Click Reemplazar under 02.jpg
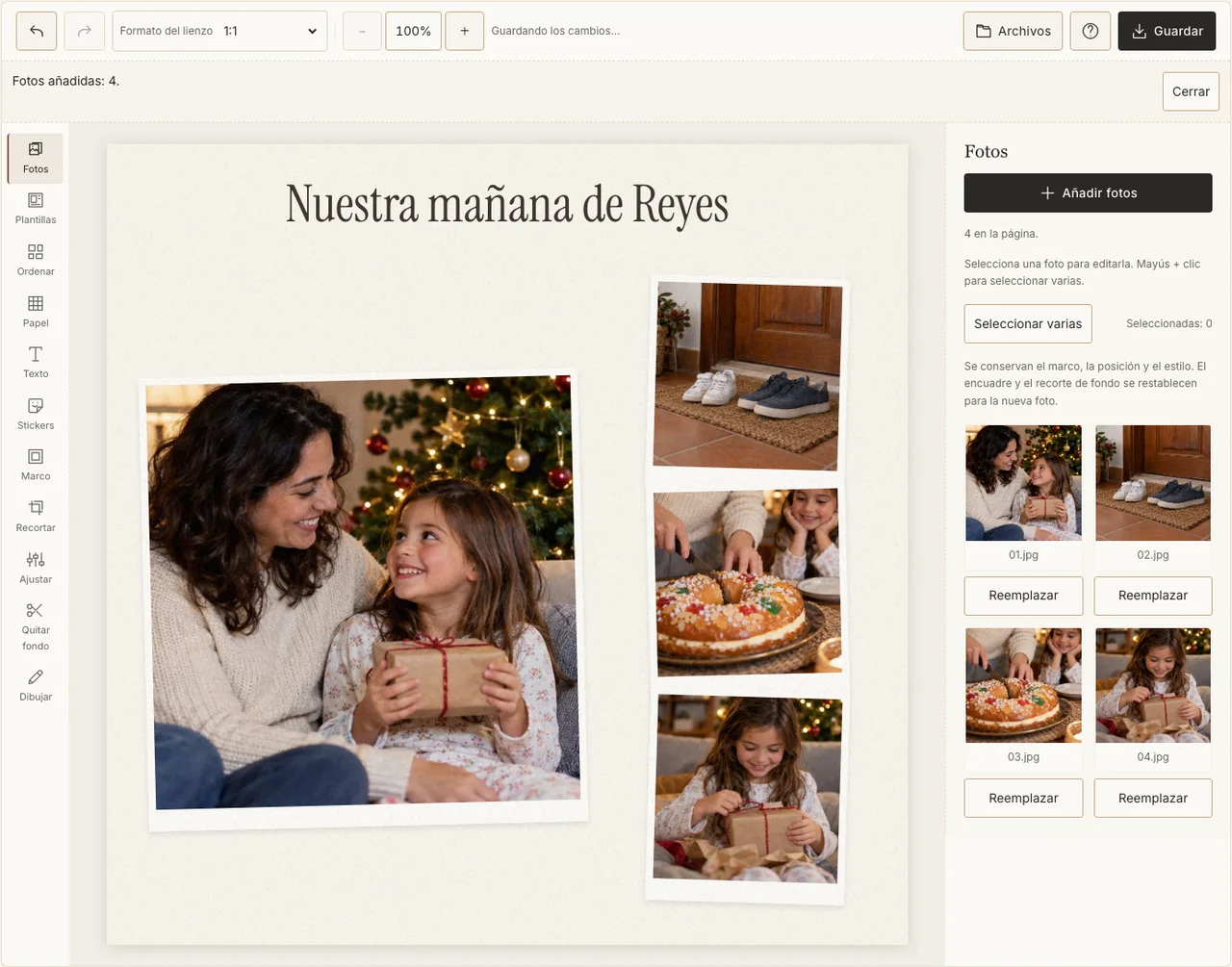Viewport: 1232px width, 967px height. [x=1153, y=596]
